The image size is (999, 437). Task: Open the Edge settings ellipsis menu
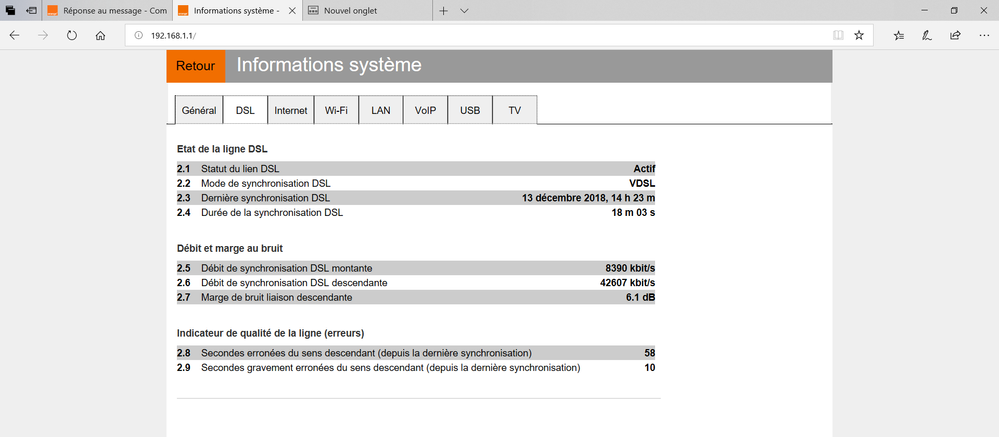click(983, 35)
